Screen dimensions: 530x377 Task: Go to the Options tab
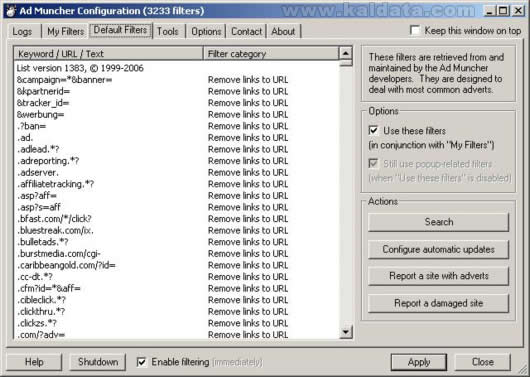pos(206,31)
